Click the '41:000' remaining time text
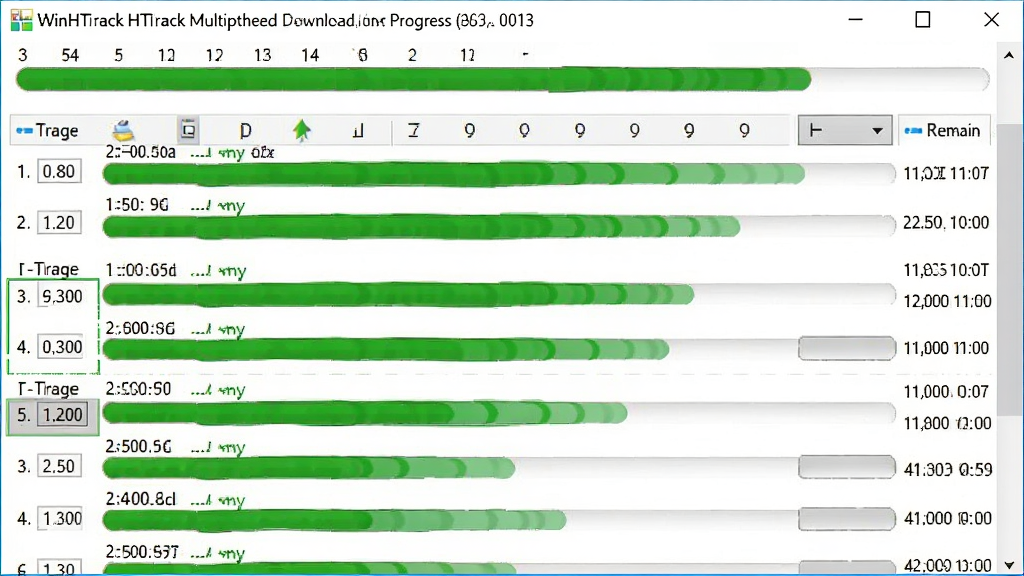Viewport: 1024px width, 576px height. 927,519
